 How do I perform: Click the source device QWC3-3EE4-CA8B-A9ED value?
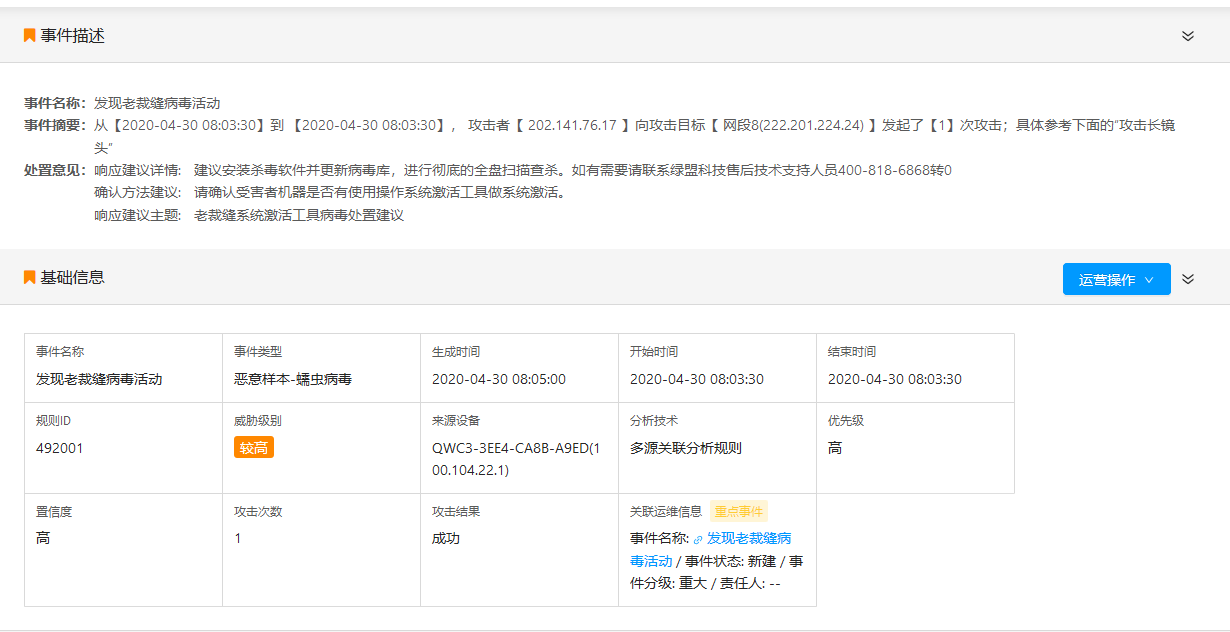click(509, 448)
